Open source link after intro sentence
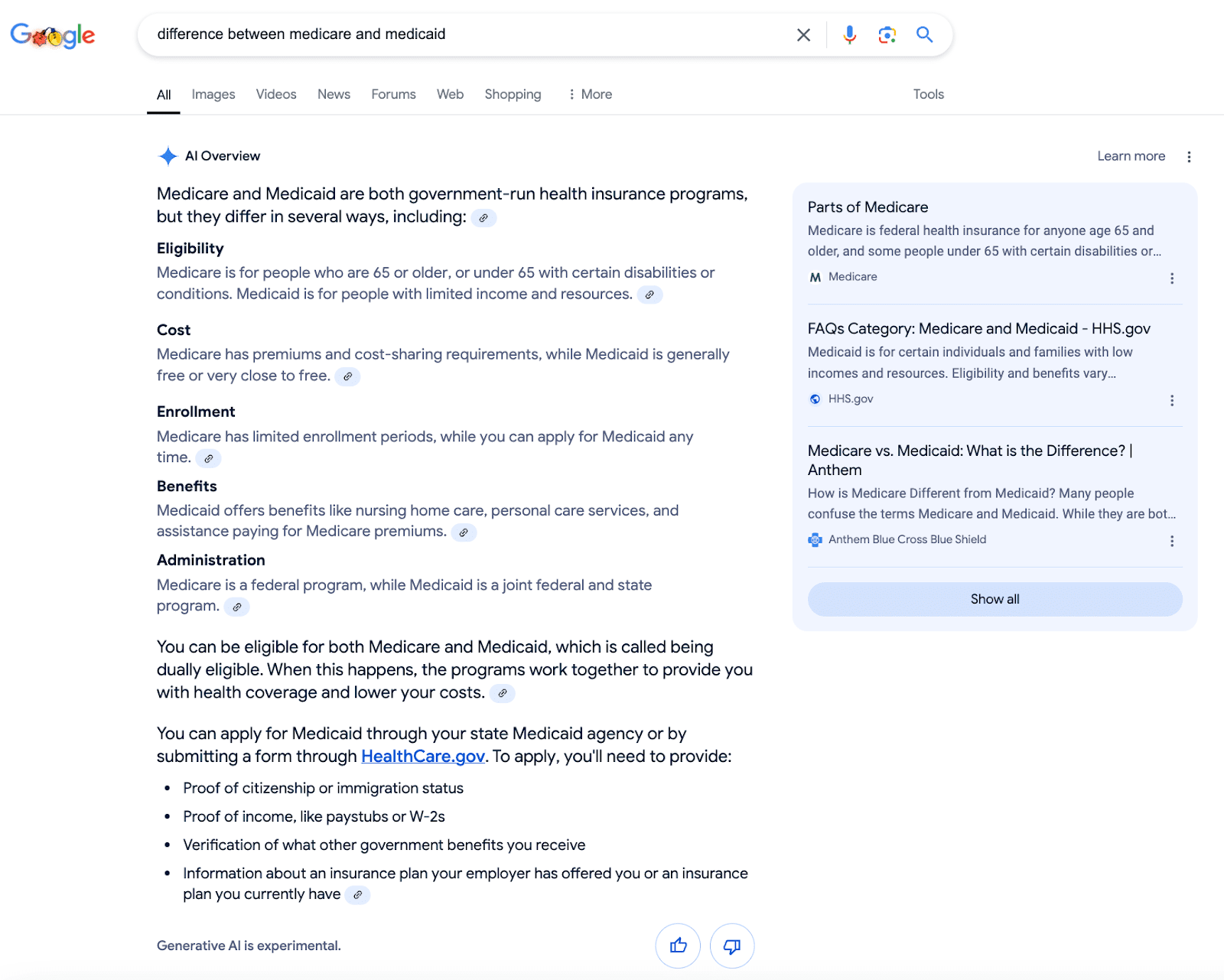Viewport: 1224px width, 980px height. coord(483,218)
